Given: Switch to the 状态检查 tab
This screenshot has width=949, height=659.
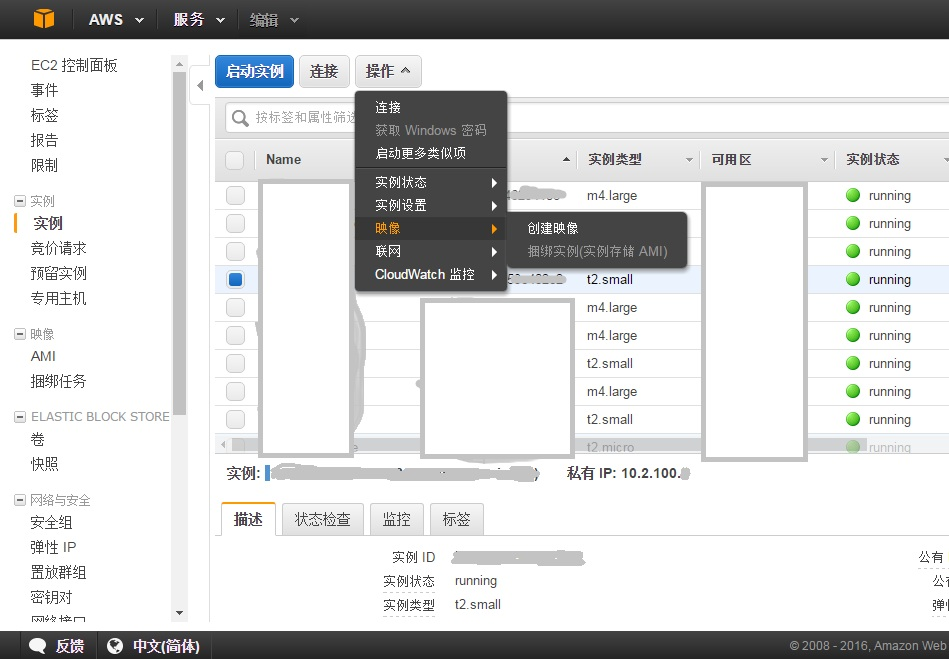Looking at the screenshot, I should (x=323, y=519).
